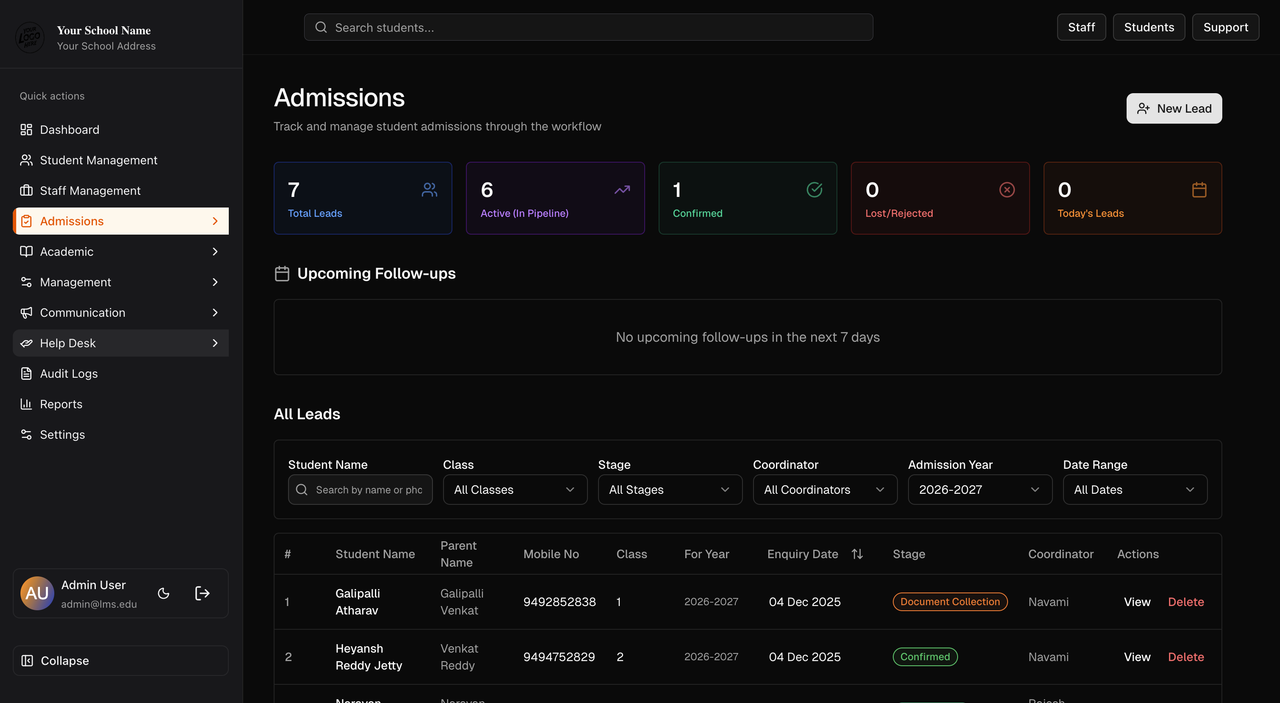Click the Staff Management briefcase icon
1280x703 pixels.
[x=26, y=191]
